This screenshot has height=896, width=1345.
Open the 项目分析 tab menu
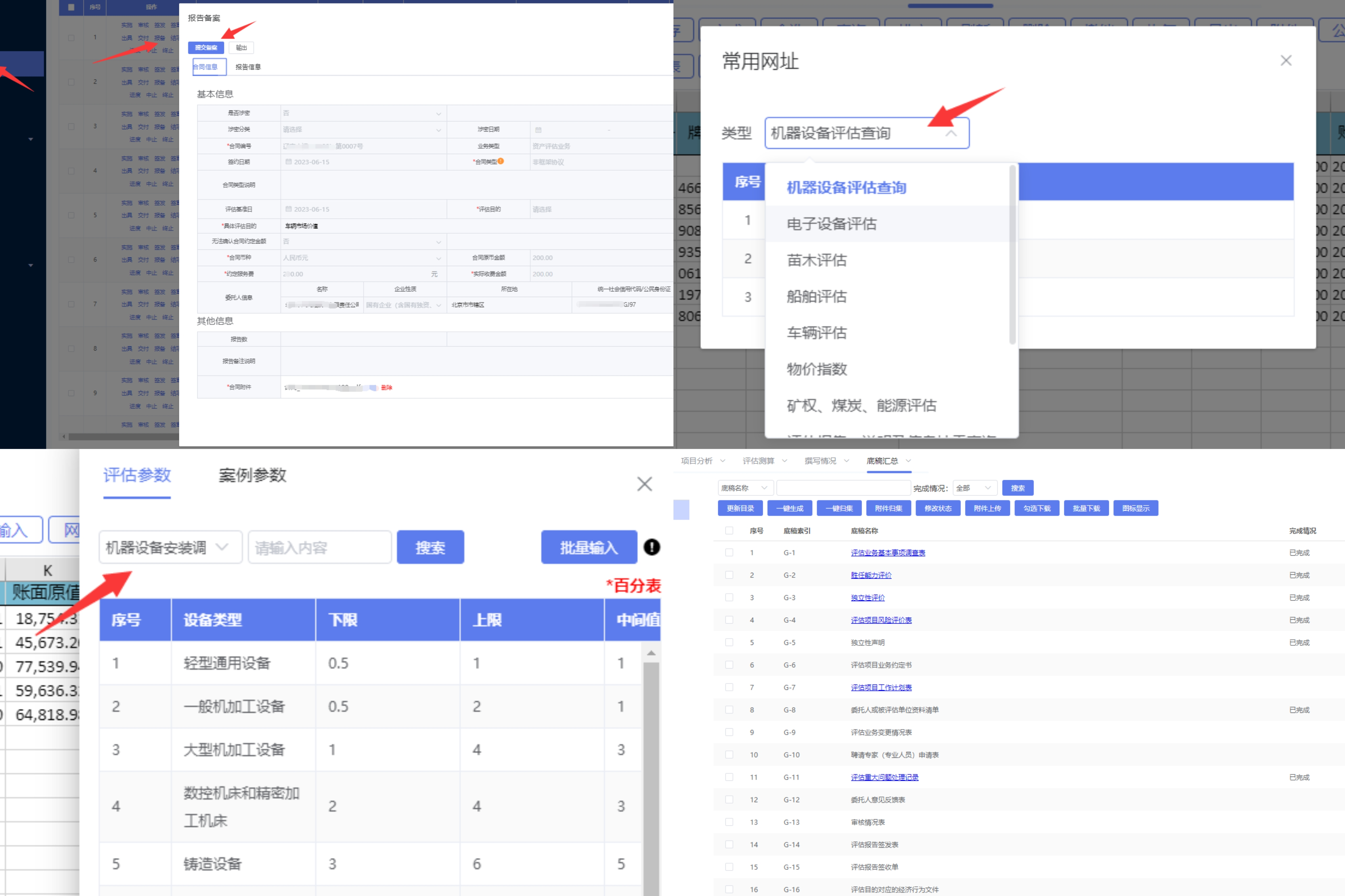pos(702,460)
